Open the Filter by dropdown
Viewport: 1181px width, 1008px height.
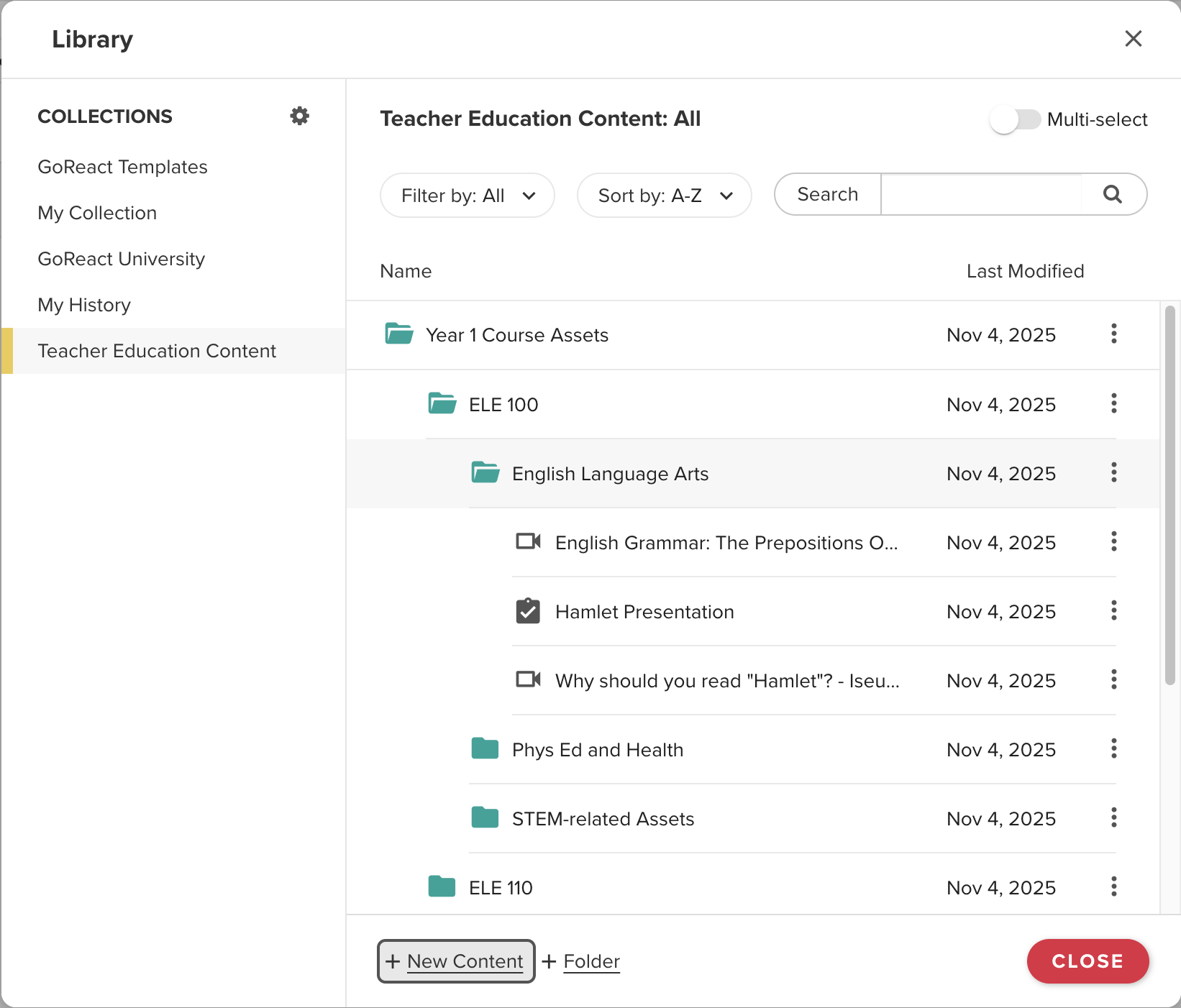click(467, 195)
